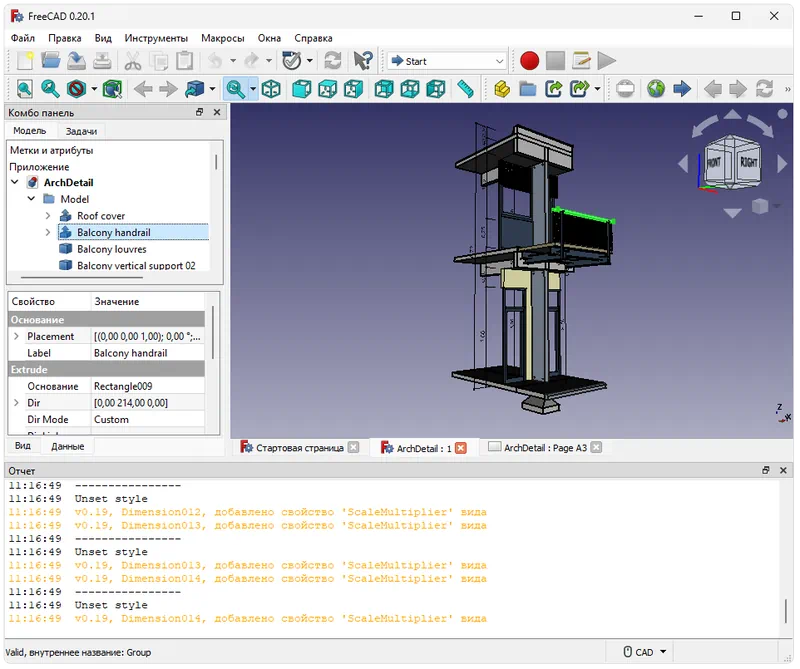Start macro recording with the red circle
This screenshot has width=800, height=669.
(x=529, y=61)
